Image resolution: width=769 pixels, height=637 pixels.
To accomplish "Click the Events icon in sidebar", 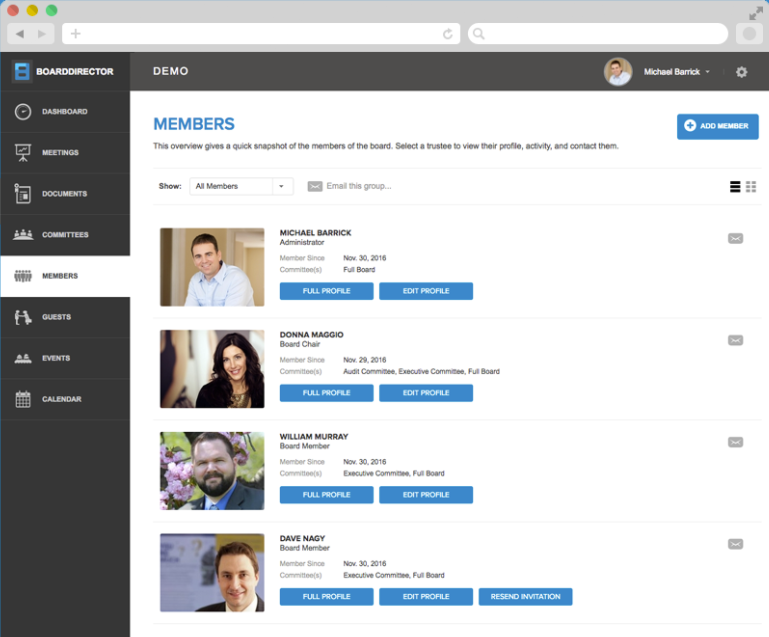I will coord(23,358).
